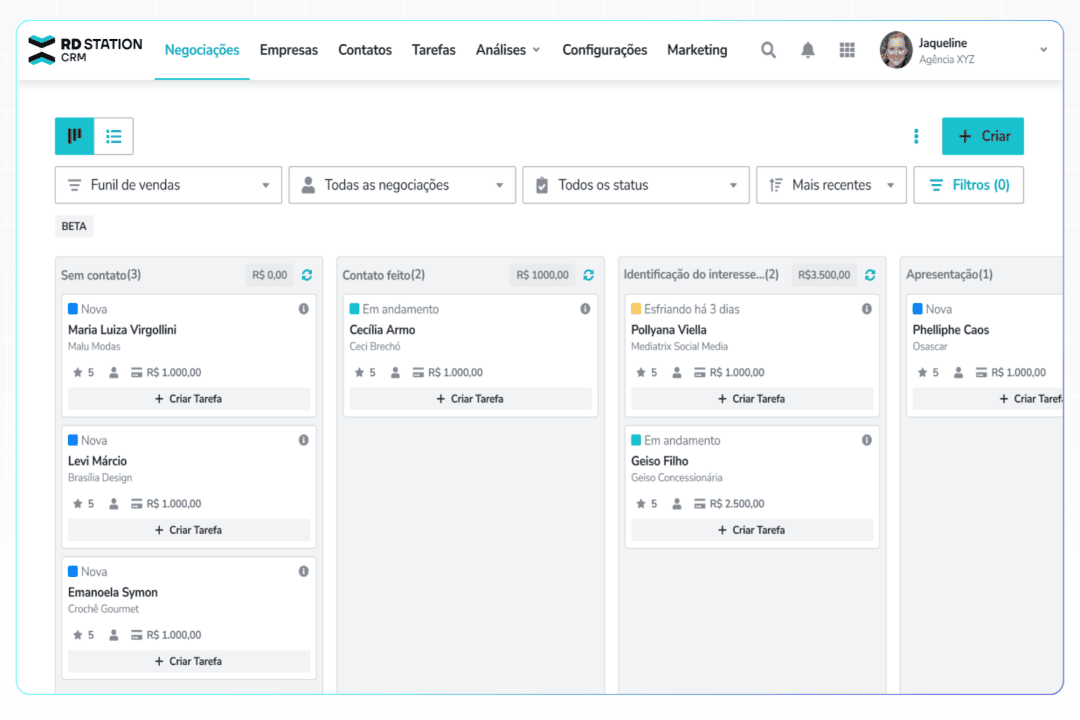The image size is (1080, 720).
Task: Switch to list view
Action: [x=113, y=136]
